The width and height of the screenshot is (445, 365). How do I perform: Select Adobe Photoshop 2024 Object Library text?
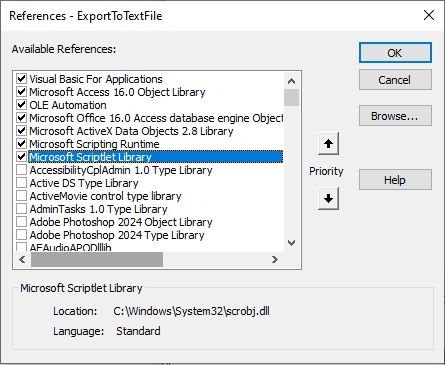121,222
